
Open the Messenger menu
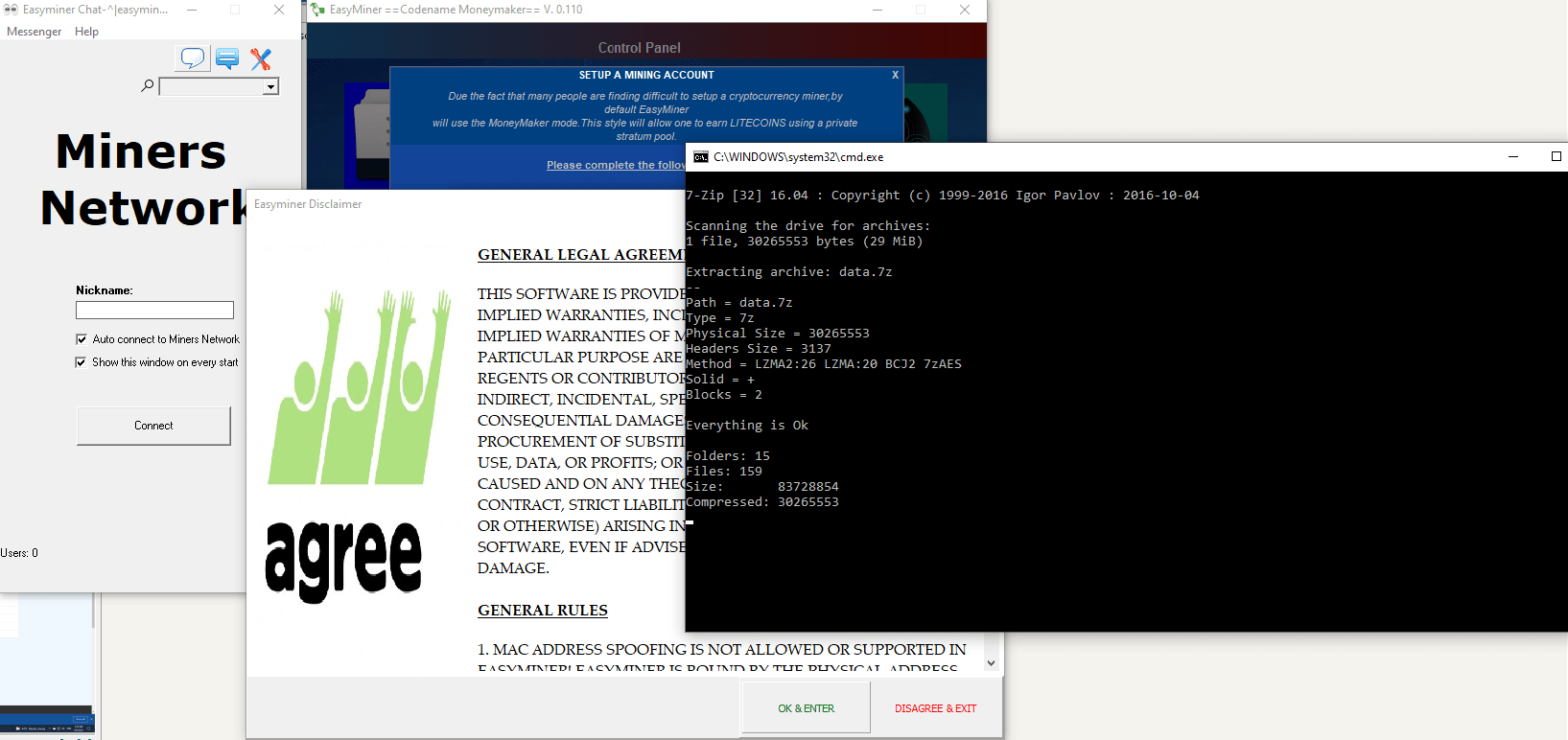click(34, 32)
